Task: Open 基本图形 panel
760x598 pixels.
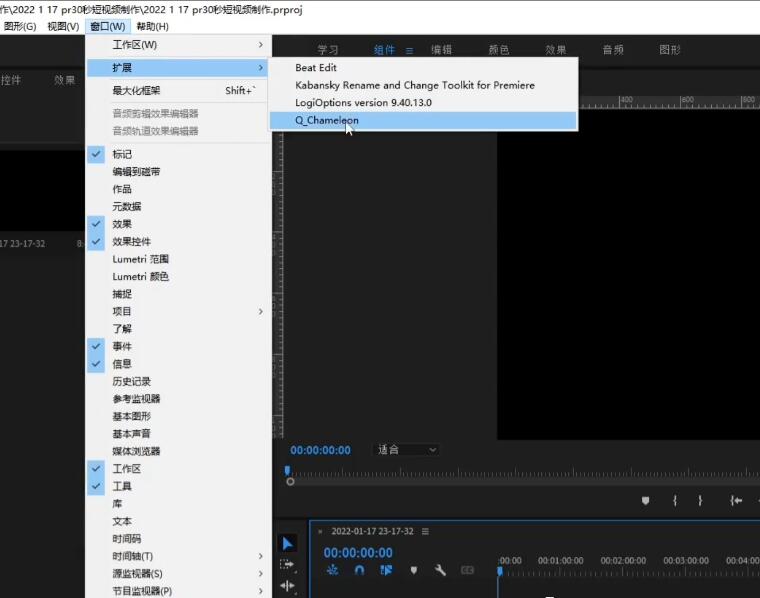Action: [178, 416]
